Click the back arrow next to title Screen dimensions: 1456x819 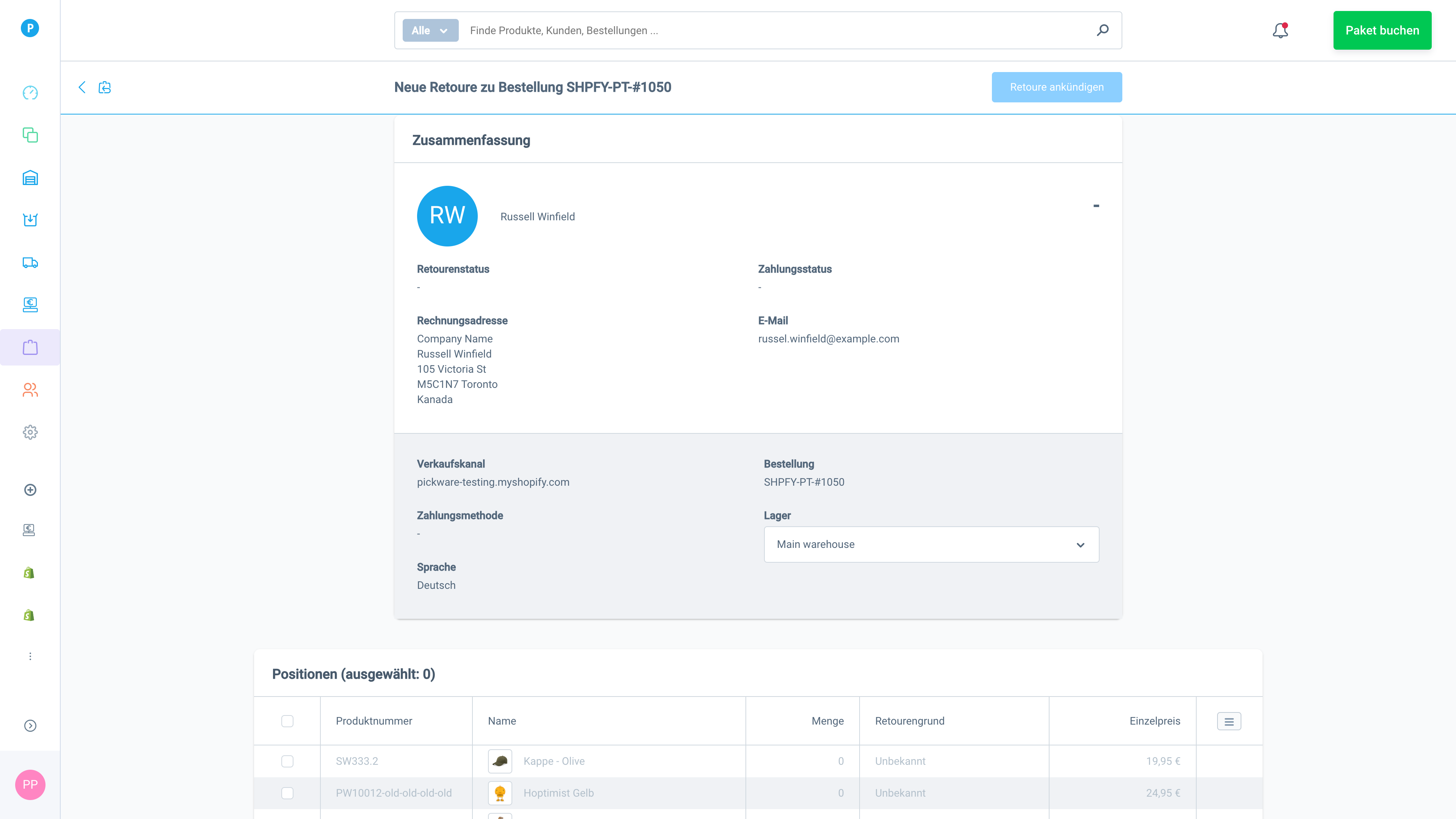point(82,87)
